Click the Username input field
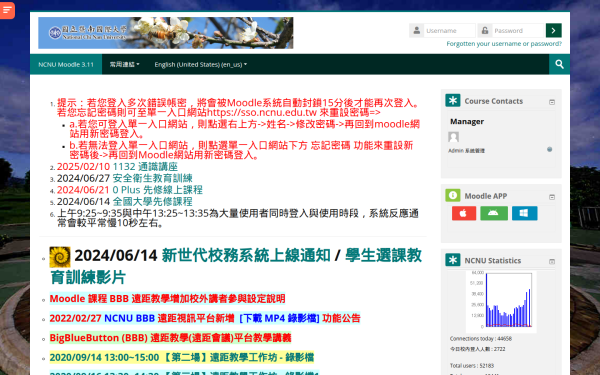Image resolution: width=600 pixels, height=375 pixels. tap(449, 30)
